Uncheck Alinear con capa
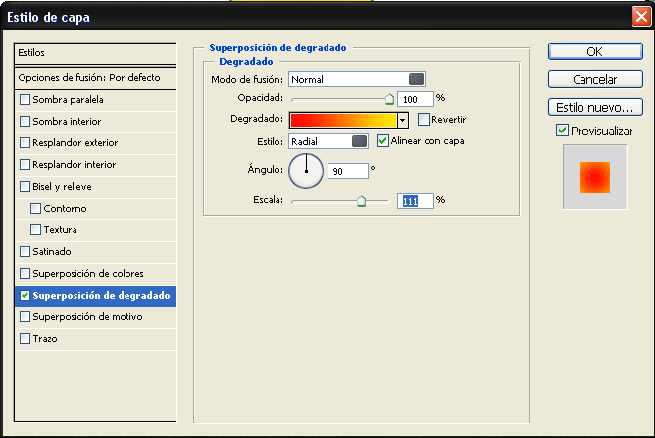Screen dimensions: 655x438 pos(383,141)
